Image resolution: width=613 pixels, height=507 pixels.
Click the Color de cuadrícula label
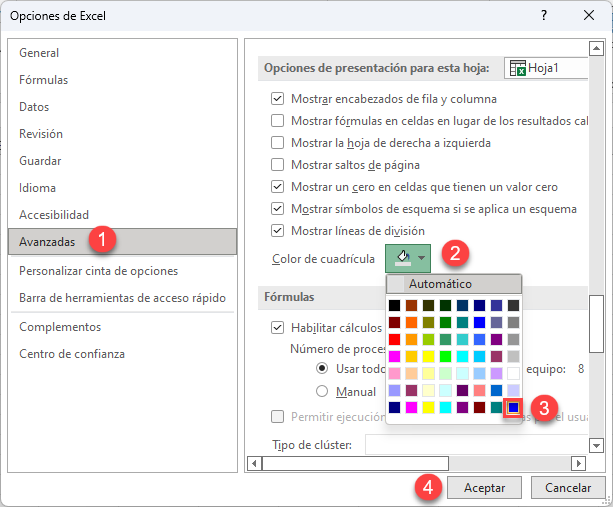[323, 259]
